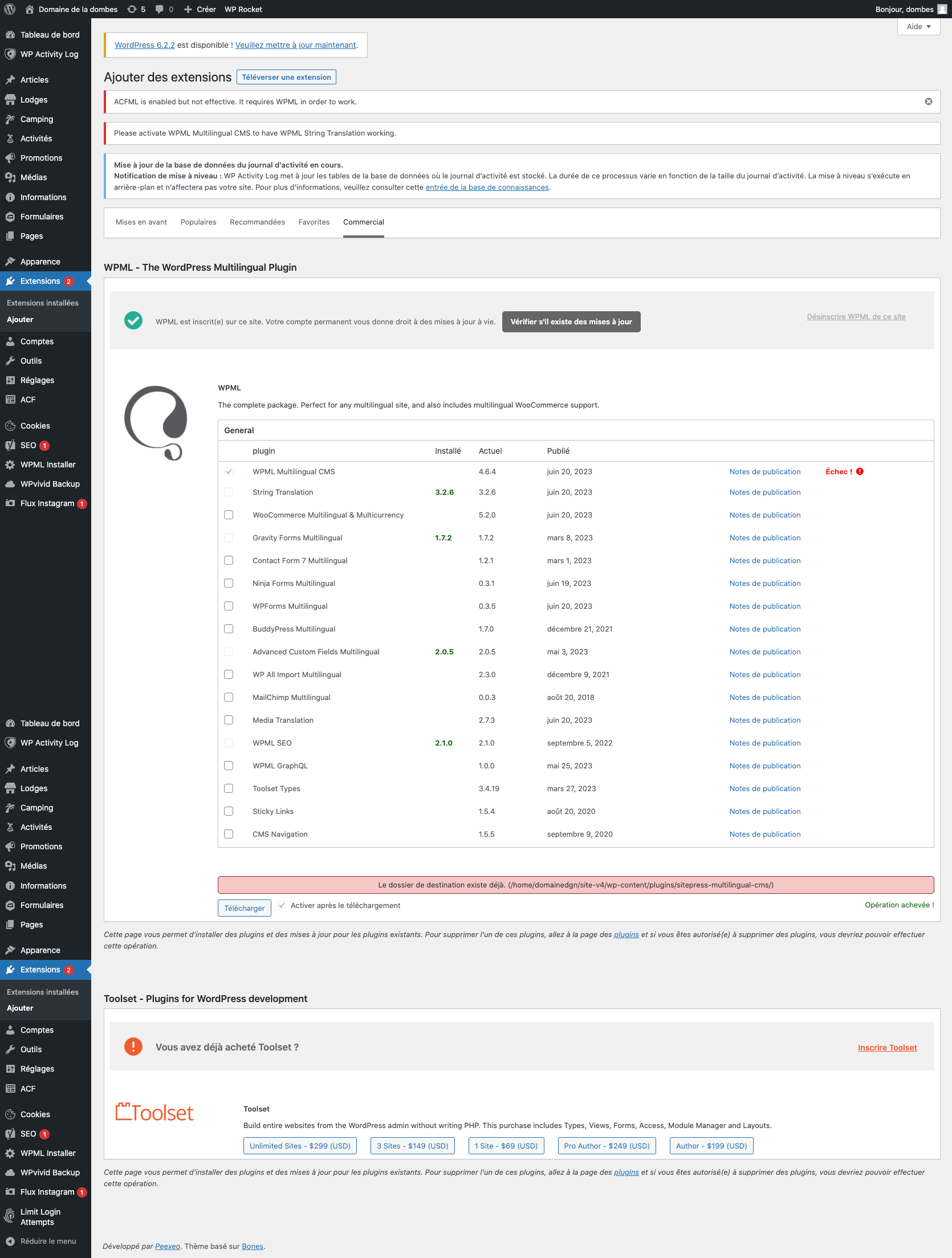Open the user avatar beside Bonjour, dombes
The height and width of the screenshot is (1258, 952).
pos(942,9)
